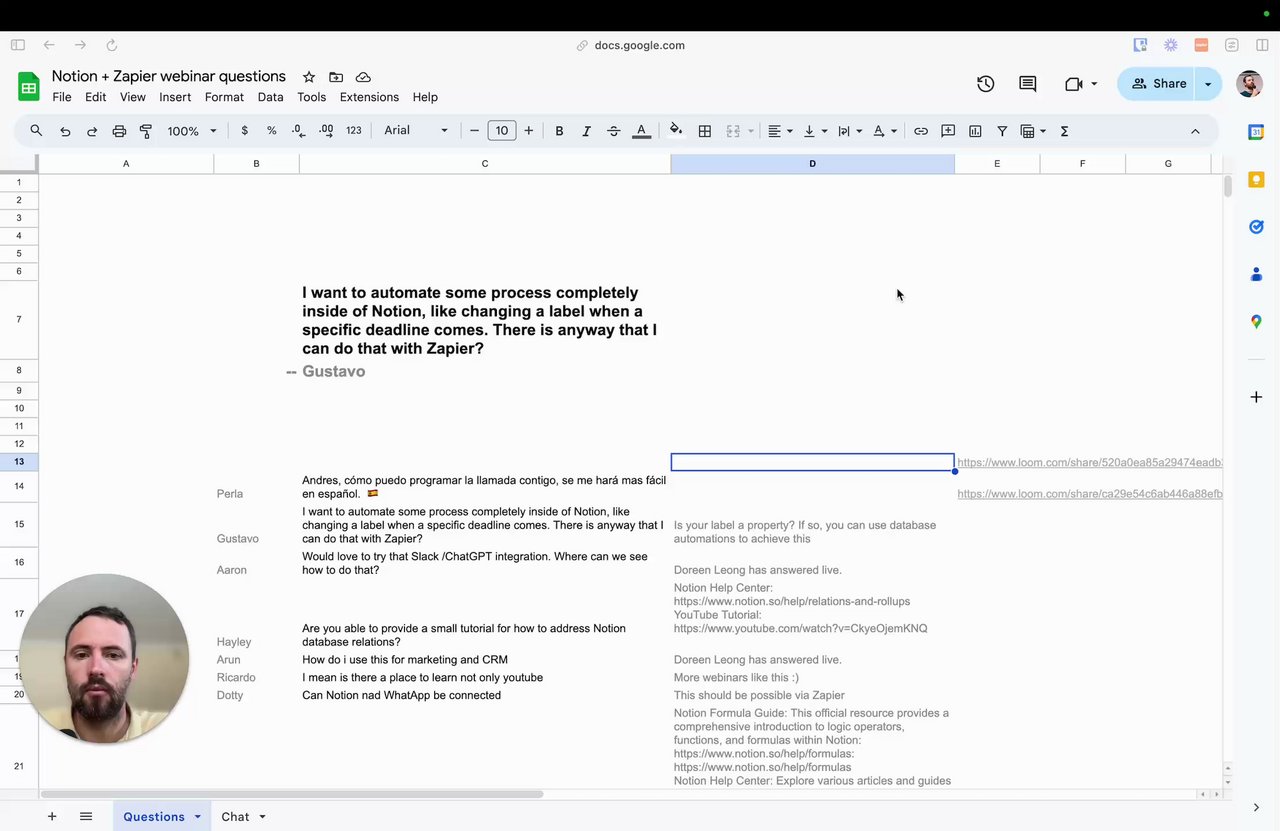Decrease decimal places
This screenshot has width=1280, height=831.
pyautogui.click(x=298, y=131)
